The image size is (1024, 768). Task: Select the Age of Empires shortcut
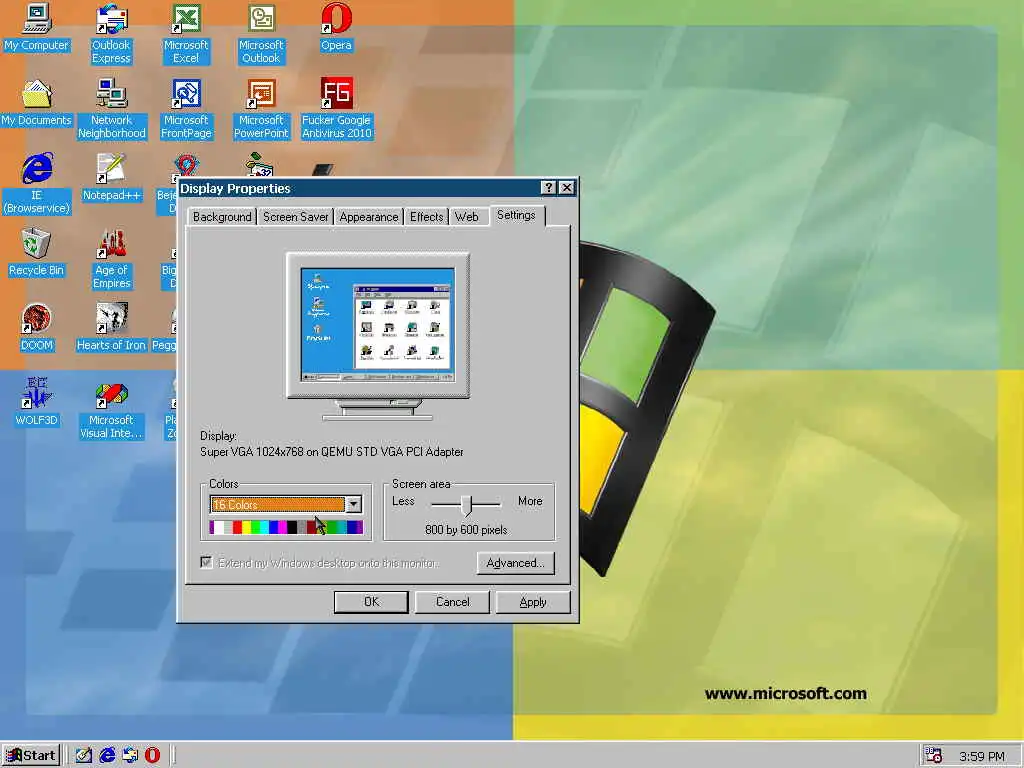pyautogui.click(x=112, y=259)
